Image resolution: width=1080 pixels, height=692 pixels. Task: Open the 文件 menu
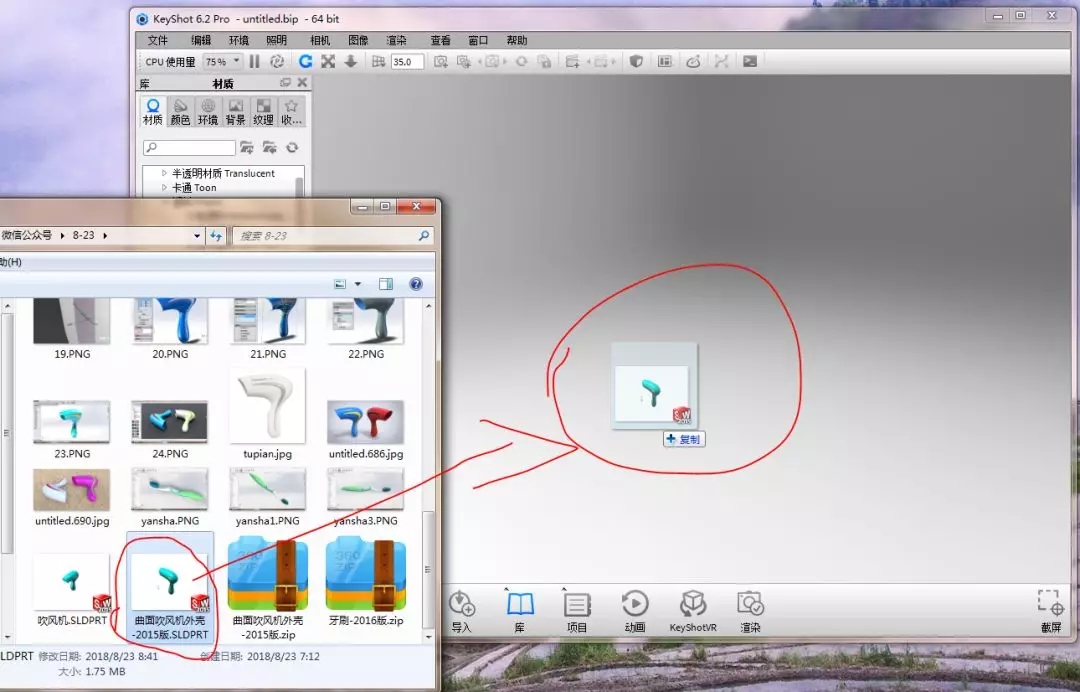tap(158, 41)
